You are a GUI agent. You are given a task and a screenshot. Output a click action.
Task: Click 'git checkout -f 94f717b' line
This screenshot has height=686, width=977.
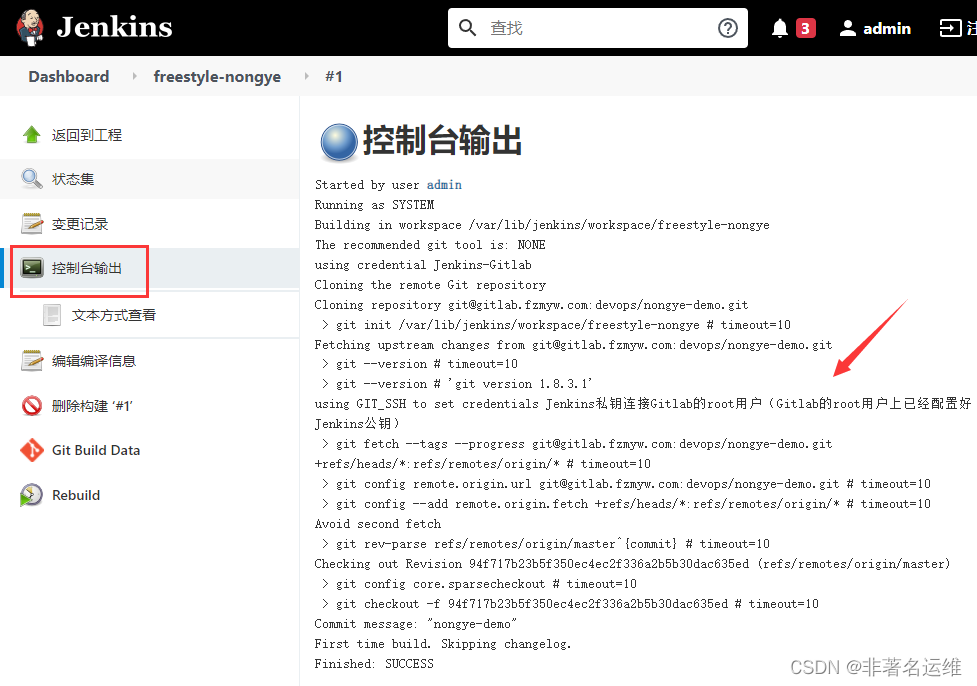(x=570, y=603)
